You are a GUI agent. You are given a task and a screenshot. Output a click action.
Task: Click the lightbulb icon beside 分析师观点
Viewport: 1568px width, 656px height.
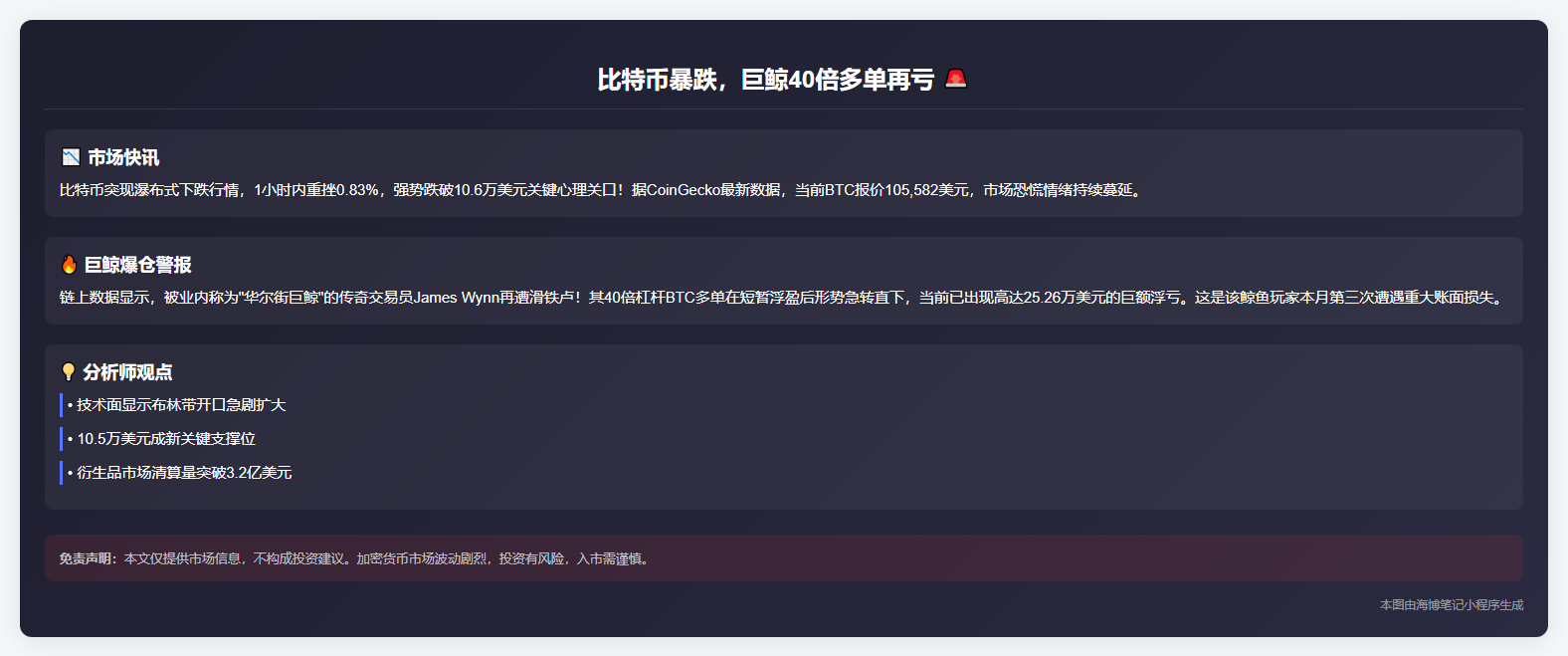coord(69,372)
